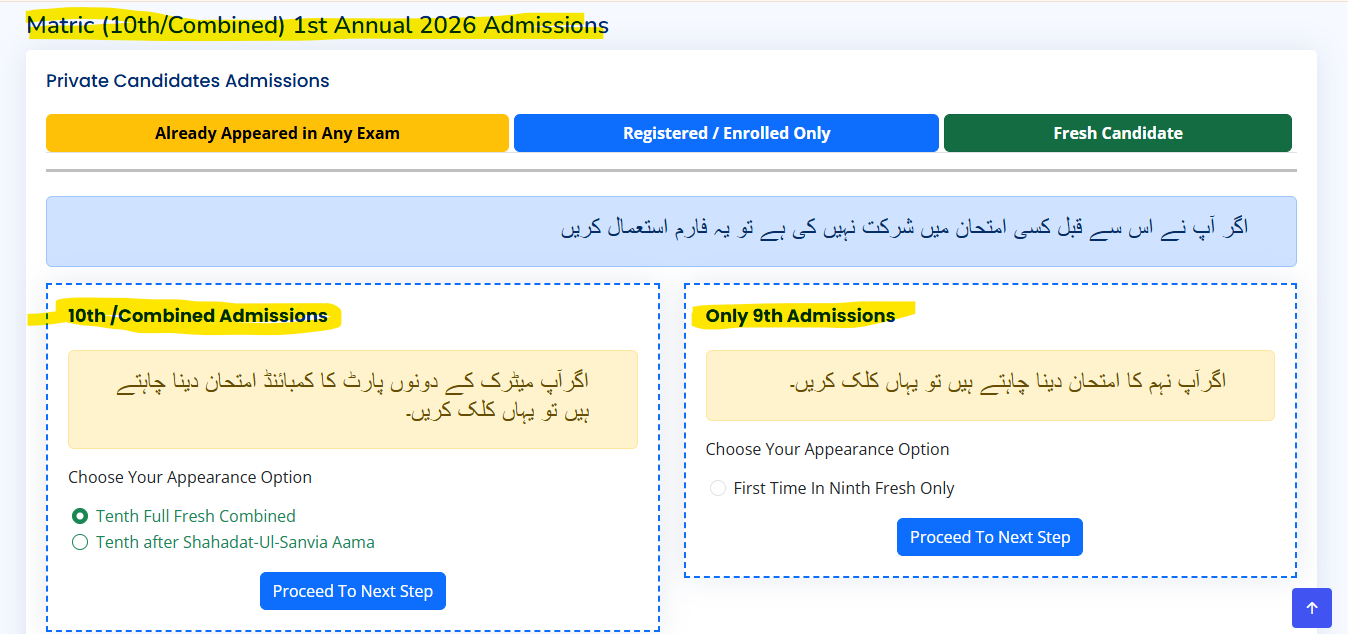Proceed To Next Step for Only 9th admission

pyautogui.click(x=989, y=537)
